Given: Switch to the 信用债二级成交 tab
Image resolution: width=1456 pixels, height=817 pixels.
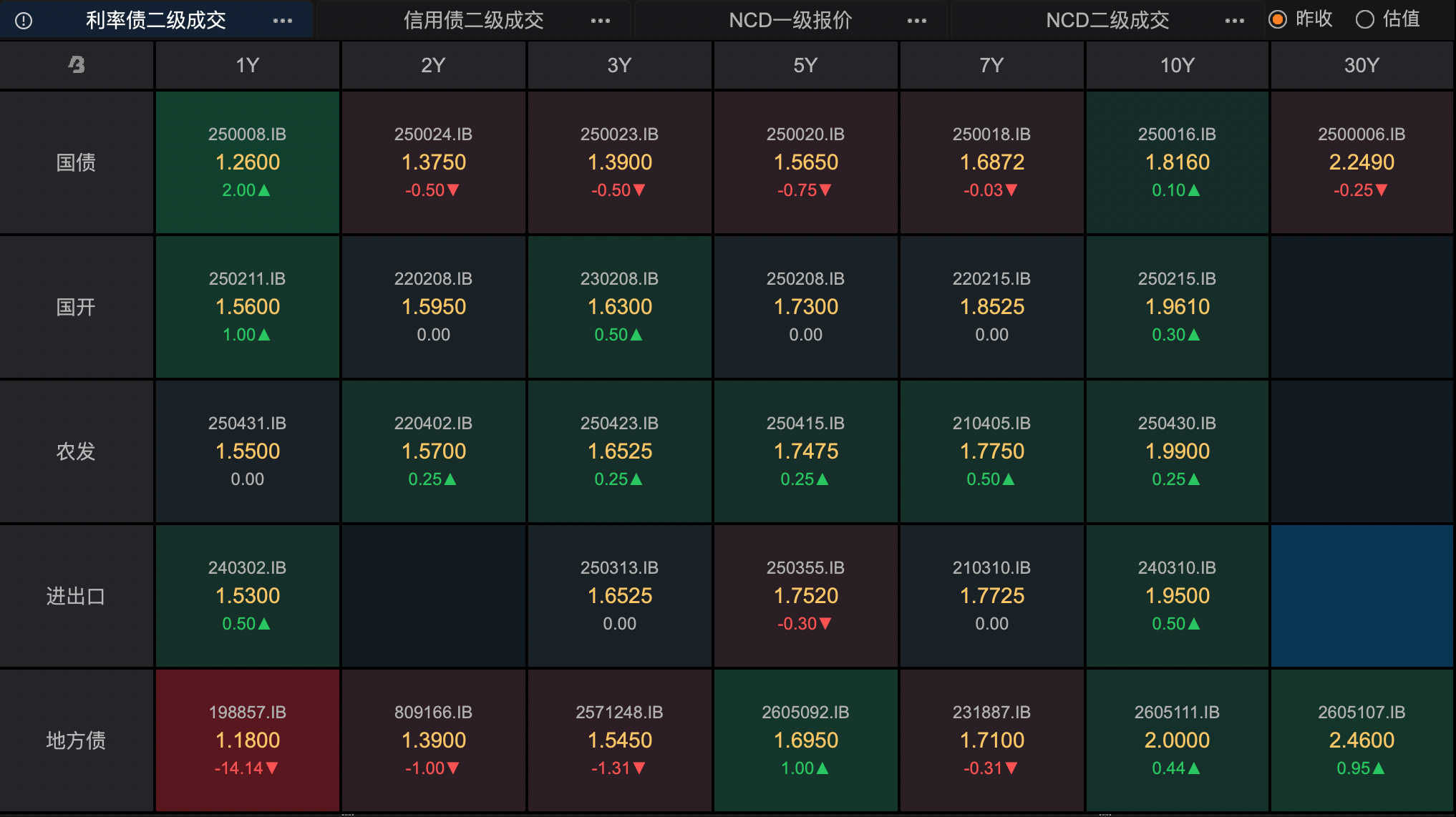Looking at the screenshot, I should pos(473,21).
